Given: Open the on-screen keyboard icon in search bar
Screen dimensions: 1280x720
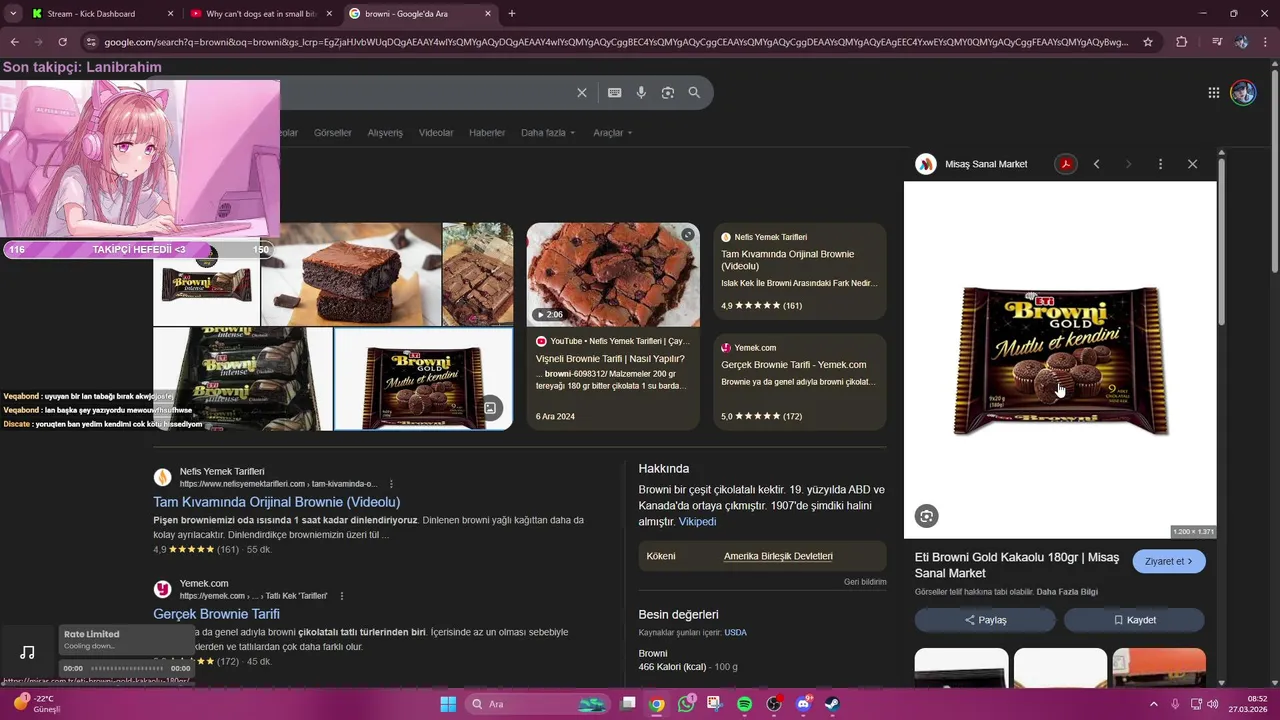Looking at the screenshot, I should coord(615,93).
